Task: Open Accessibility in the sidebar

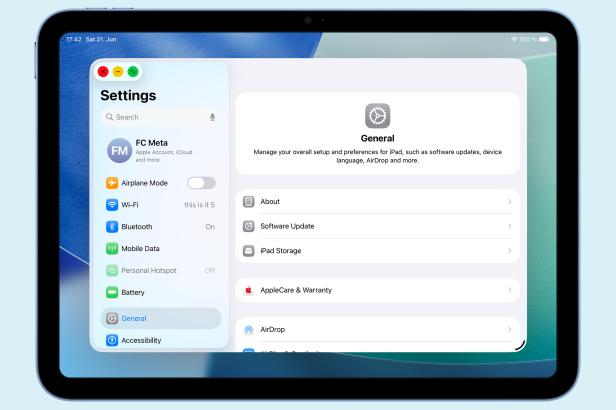Action: coord(161,340)
